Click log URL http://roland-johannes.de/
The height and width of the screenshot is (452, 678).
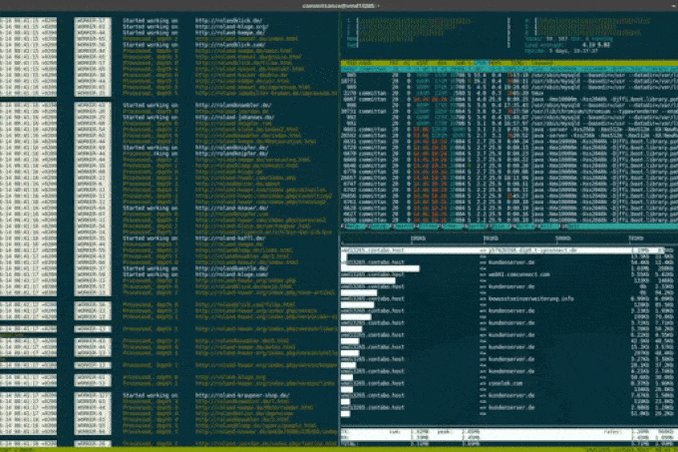pos(234,117)
